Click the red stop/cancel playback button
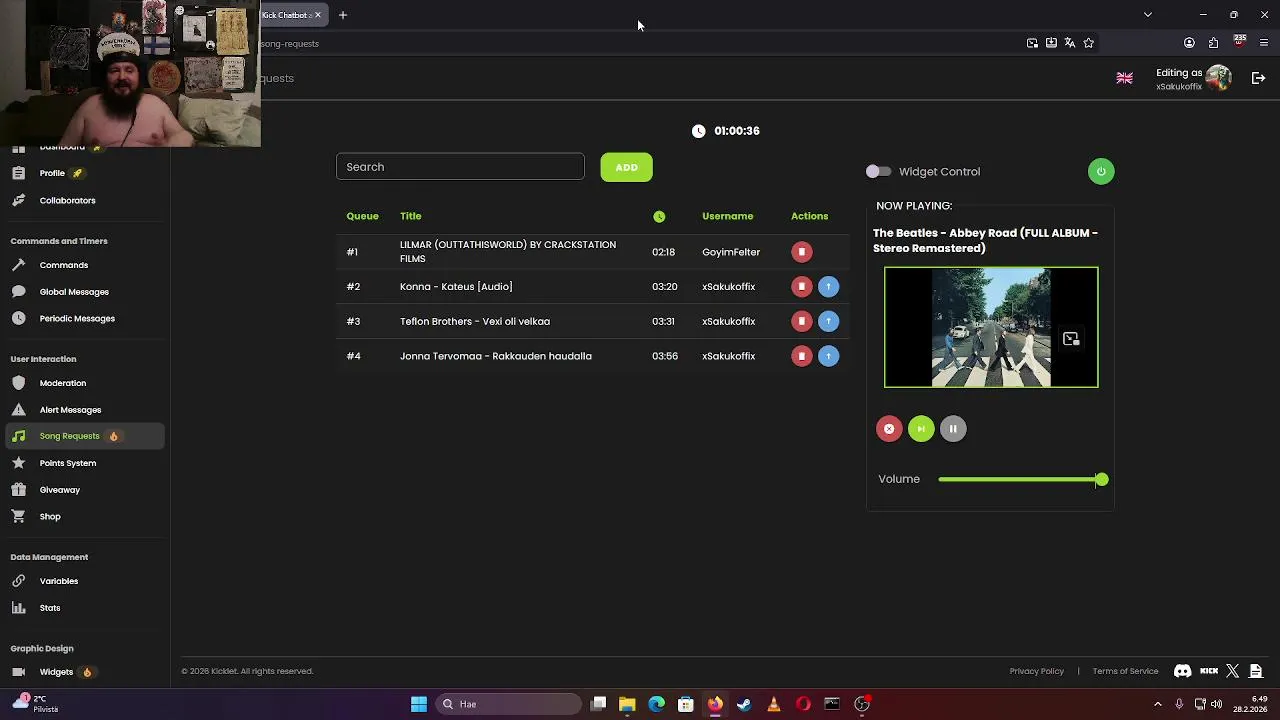1280x720 pixels. 889,429
